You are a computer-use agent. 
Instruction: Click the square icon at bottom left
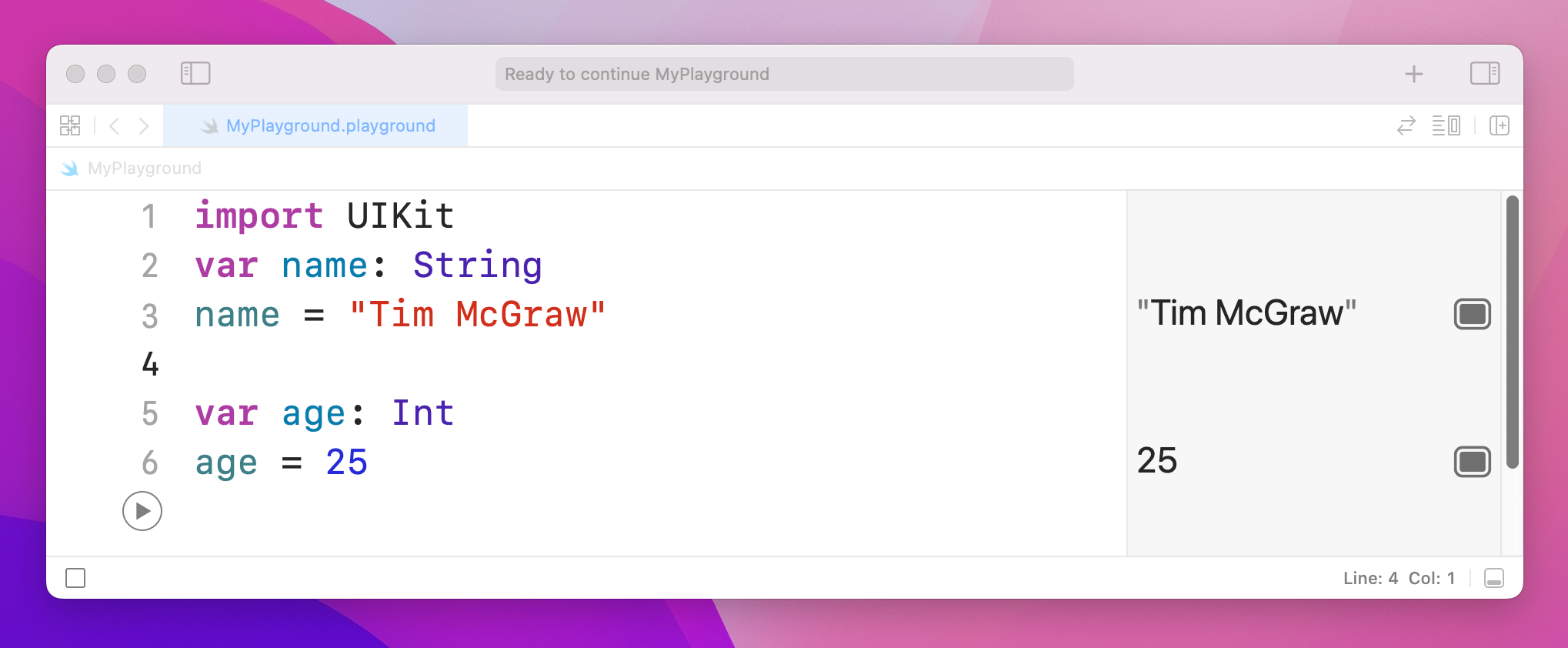75,578
